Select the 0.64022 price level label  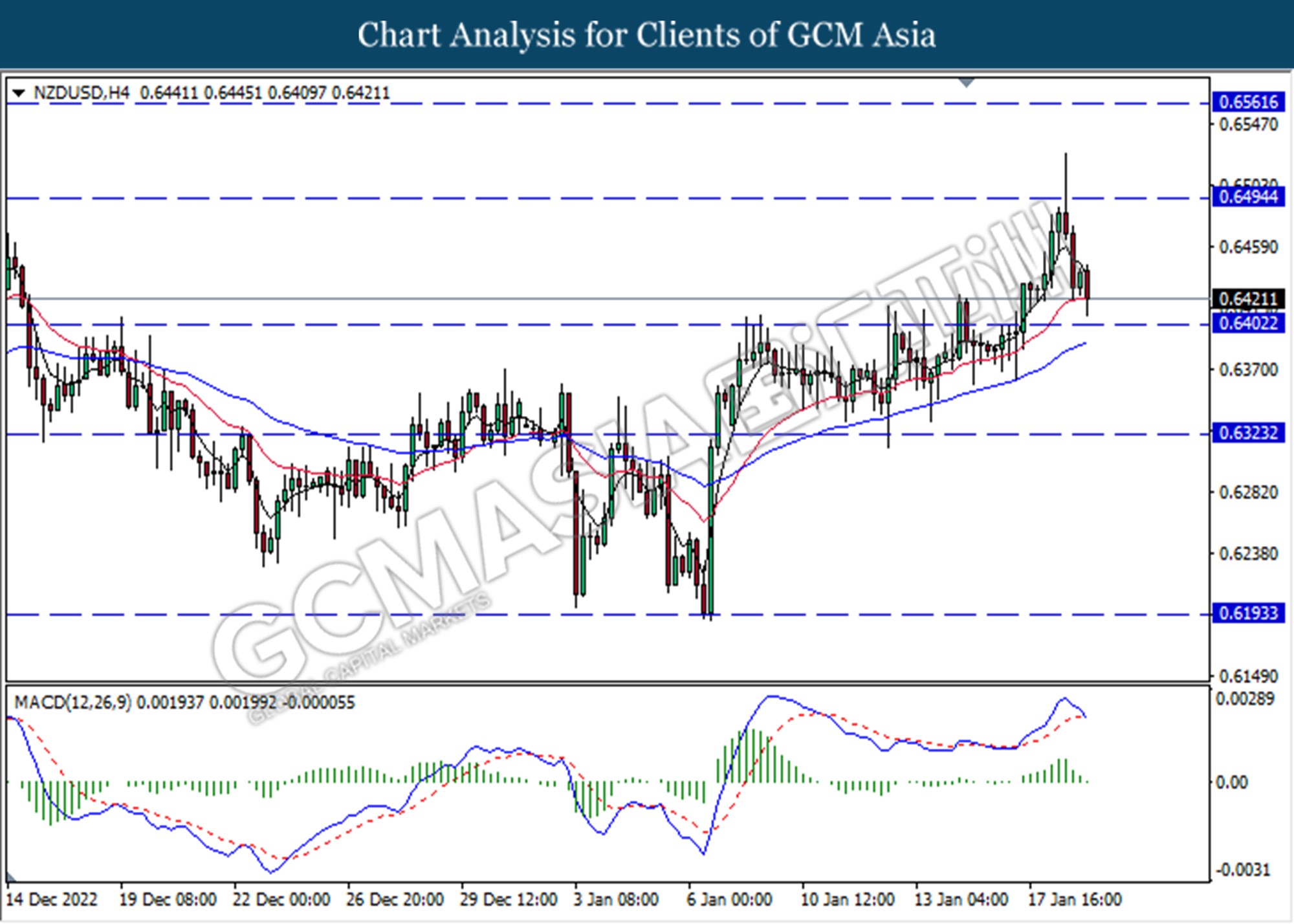[x=1248, y=323]
